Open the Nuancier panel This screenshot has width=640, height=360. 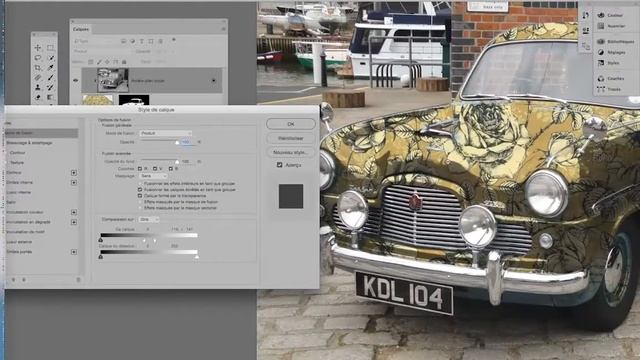click(x=612, y=26)
